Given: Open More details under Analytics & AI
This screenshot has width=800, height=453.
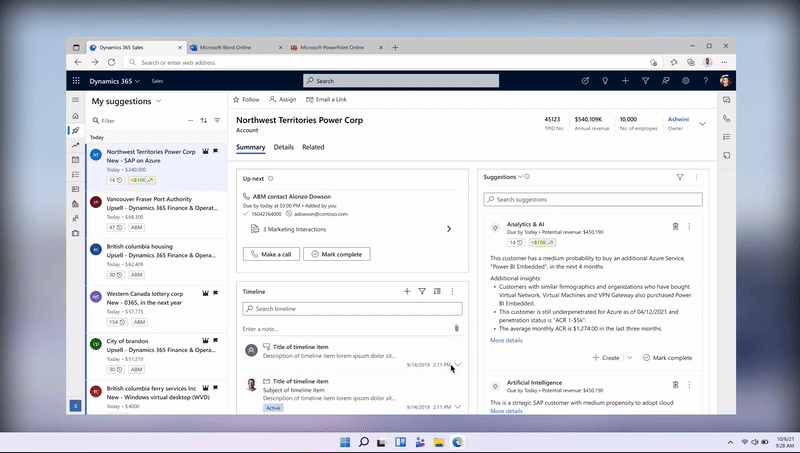Looking at the screenshot, I should coord(506,340).
